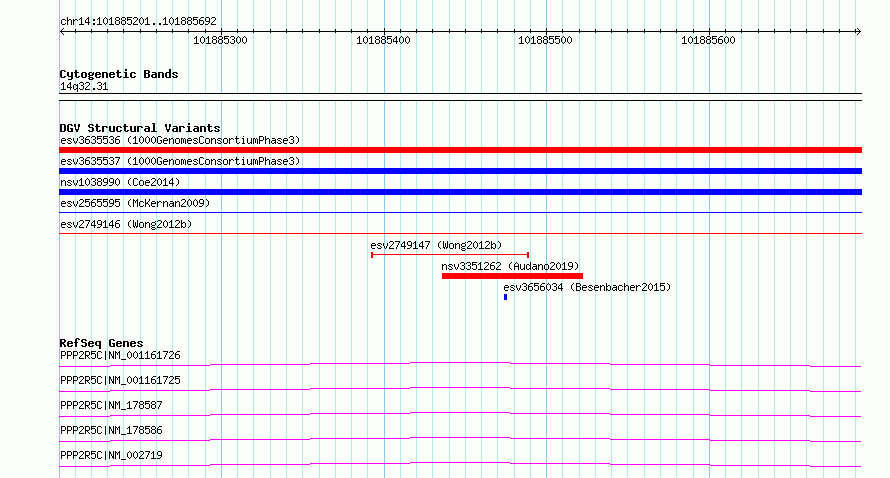The width and height of the screenshot is (890, 478).
Task: Open the esv3656034 (Besenbacher2015) label
Action: coord(587,287)
